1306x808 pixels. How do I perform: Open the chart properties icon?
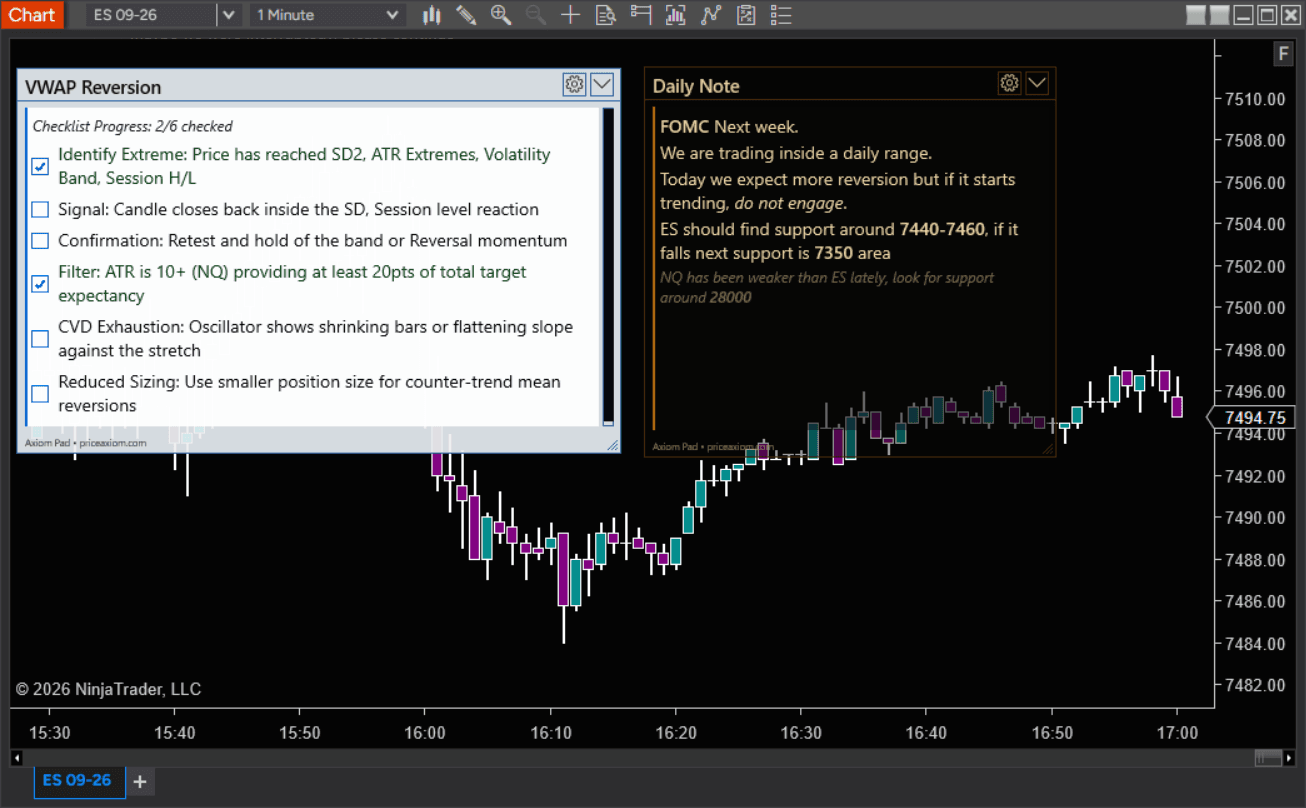(746, 15)
